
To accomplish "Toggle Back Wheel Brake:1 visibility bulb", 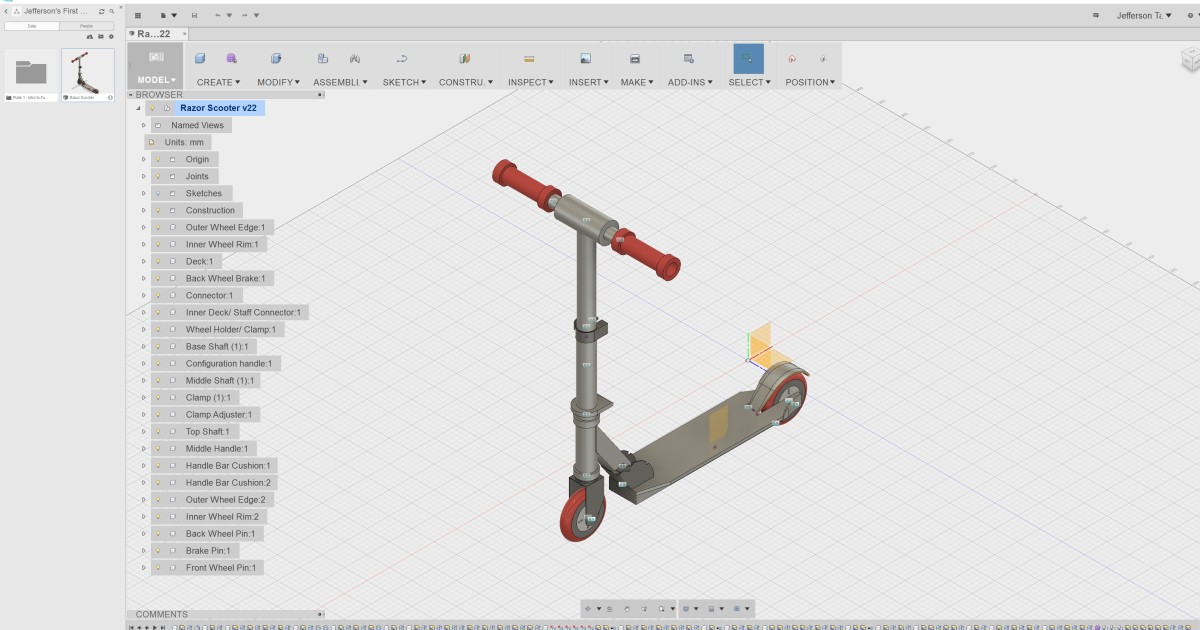I will coord(159,278).
